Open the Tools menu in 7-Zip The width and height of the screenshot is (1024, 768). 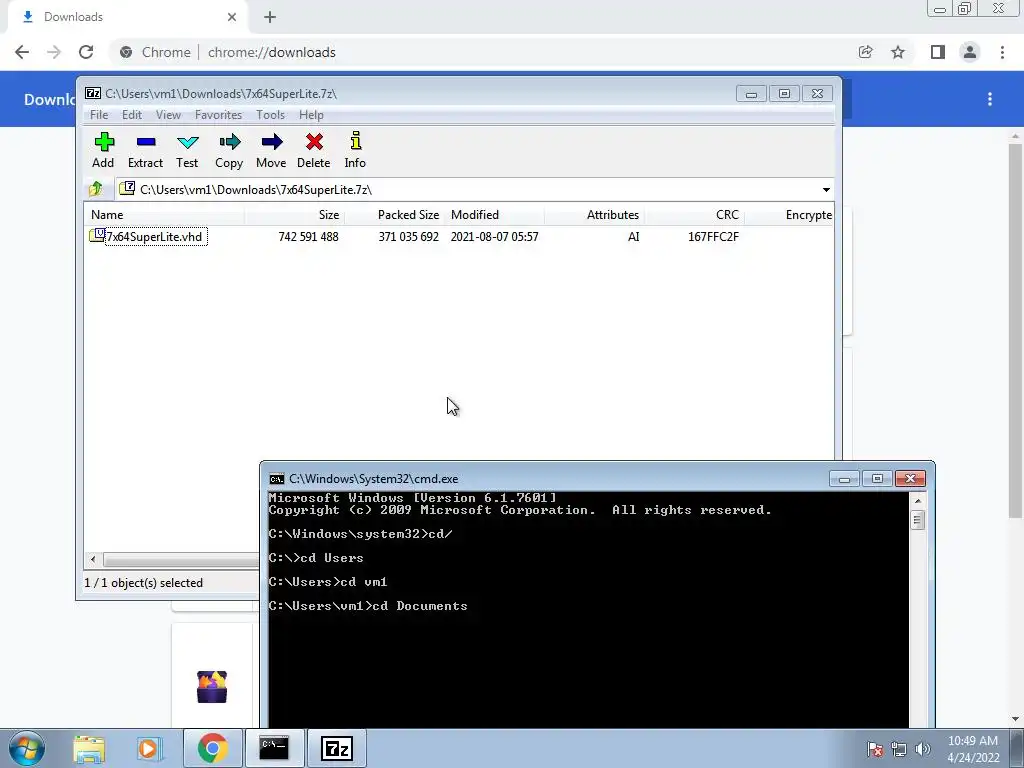270,115
